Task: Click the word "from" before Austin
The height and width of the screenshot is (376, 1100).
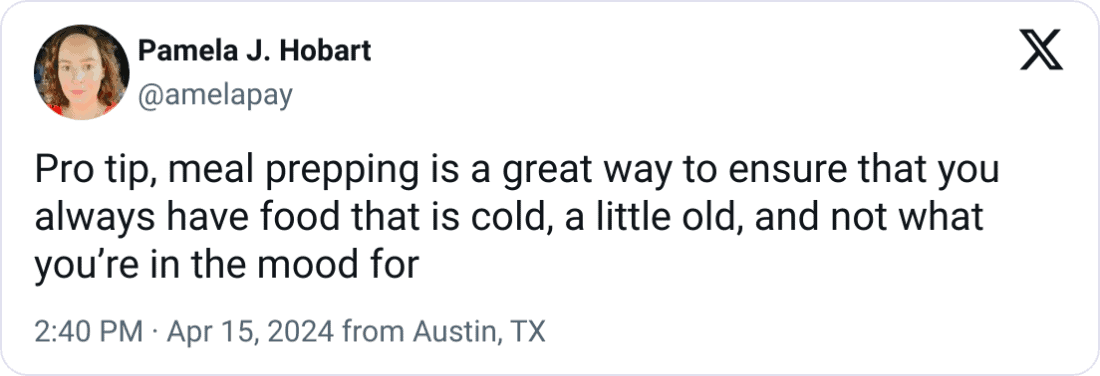Action: tap(373, 330)
